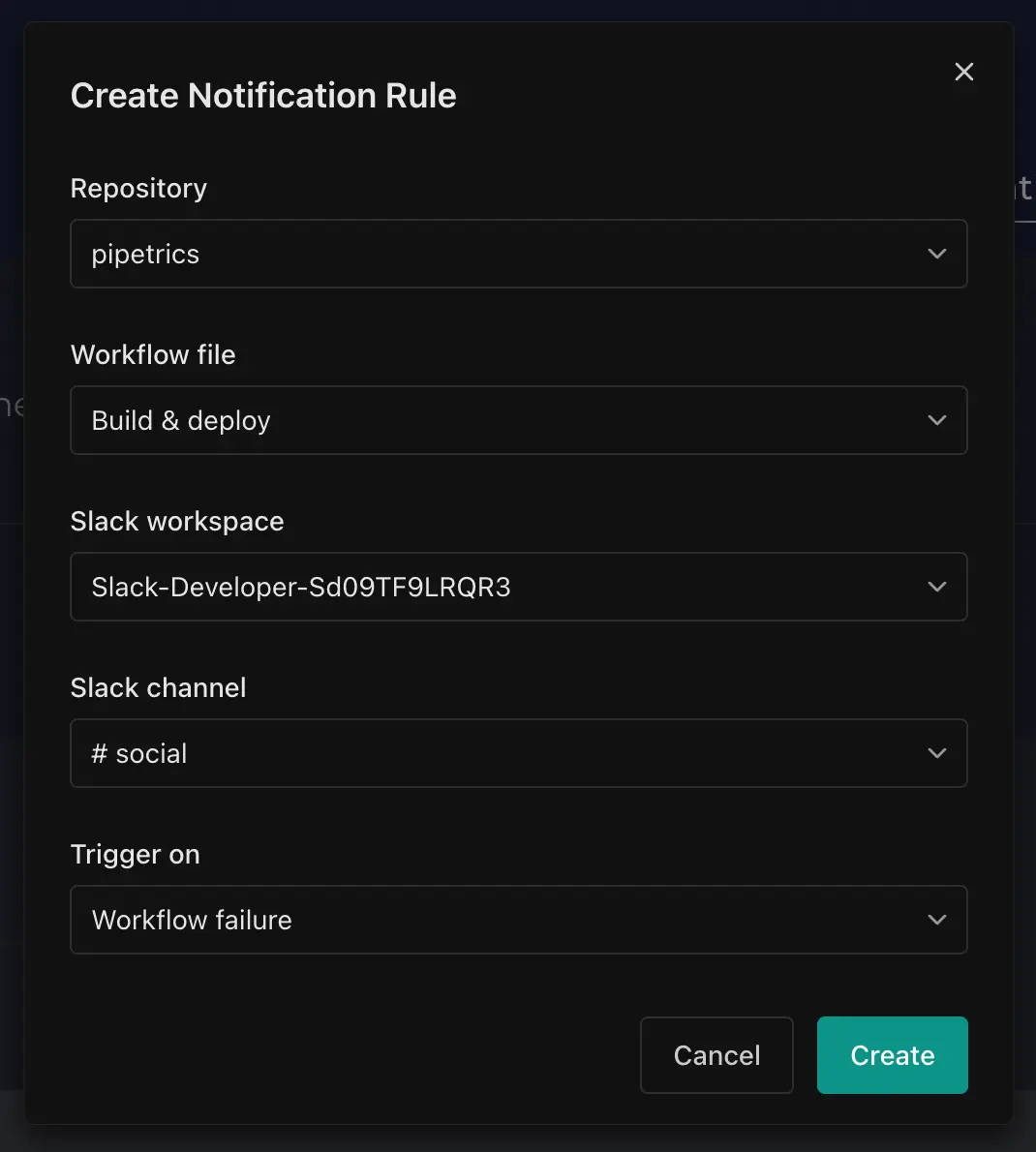Screen dimensions: 1036x1152
Task: Select the field showing # social
Action: [519, 753]
